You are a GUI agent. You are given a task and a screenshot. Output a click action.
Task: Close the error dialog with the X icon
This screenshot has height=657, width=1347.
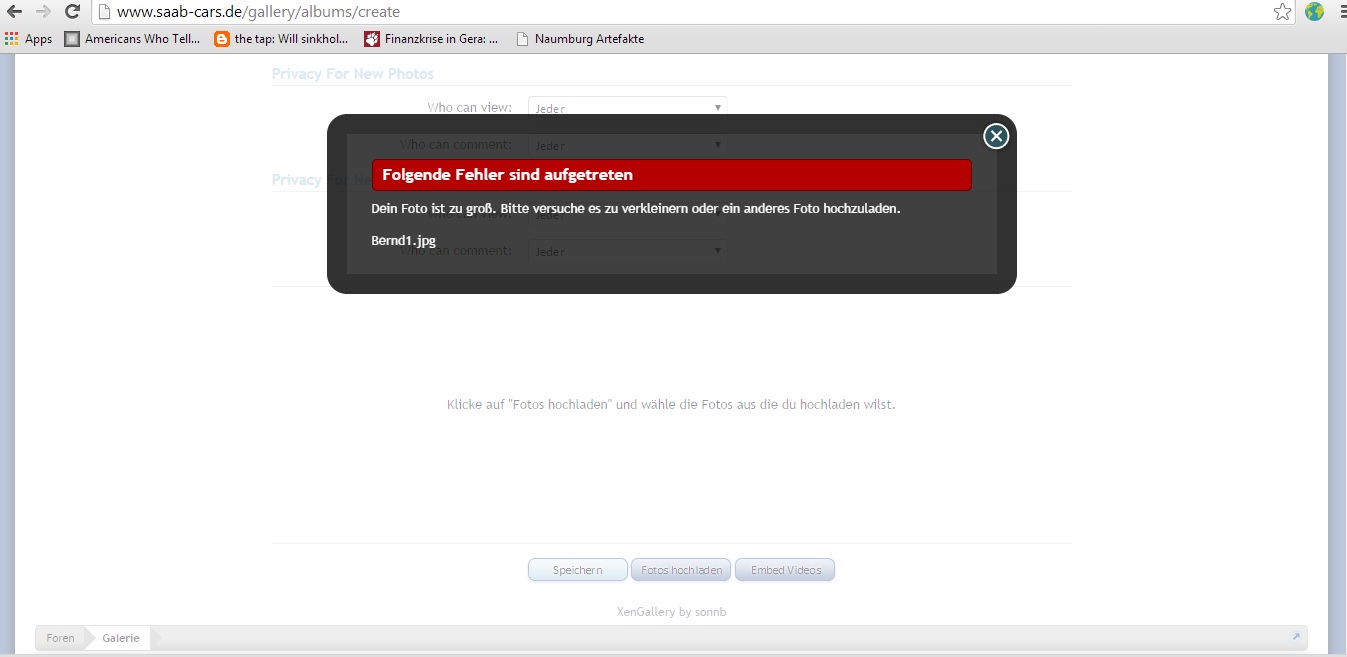(995, 136)
